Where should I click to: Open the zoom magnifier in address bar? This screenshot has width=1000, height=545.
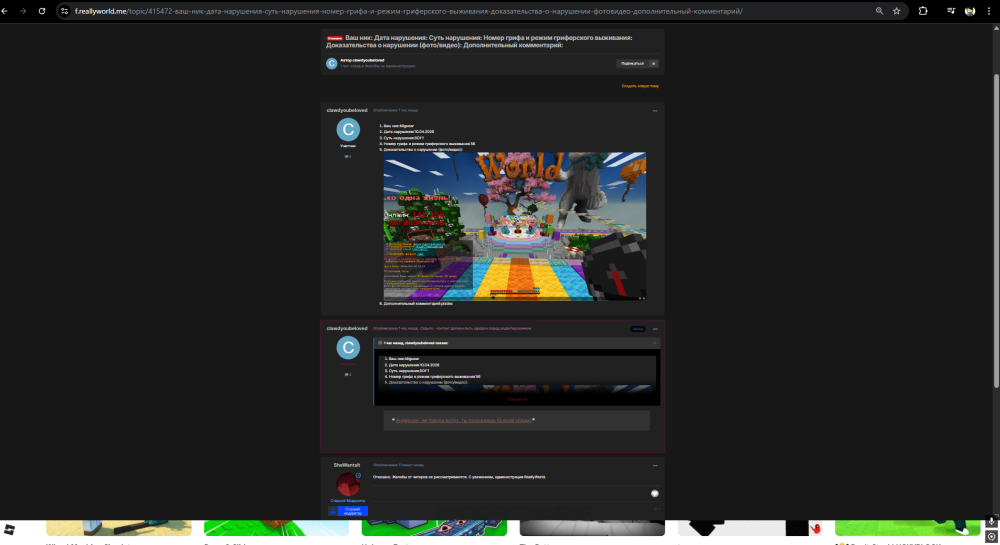point(879,11)
